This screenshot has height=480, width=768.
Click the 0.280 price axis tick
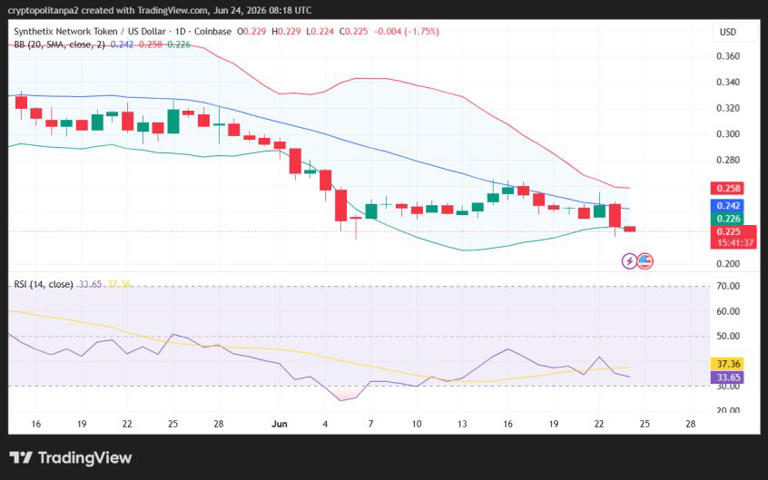728,160
